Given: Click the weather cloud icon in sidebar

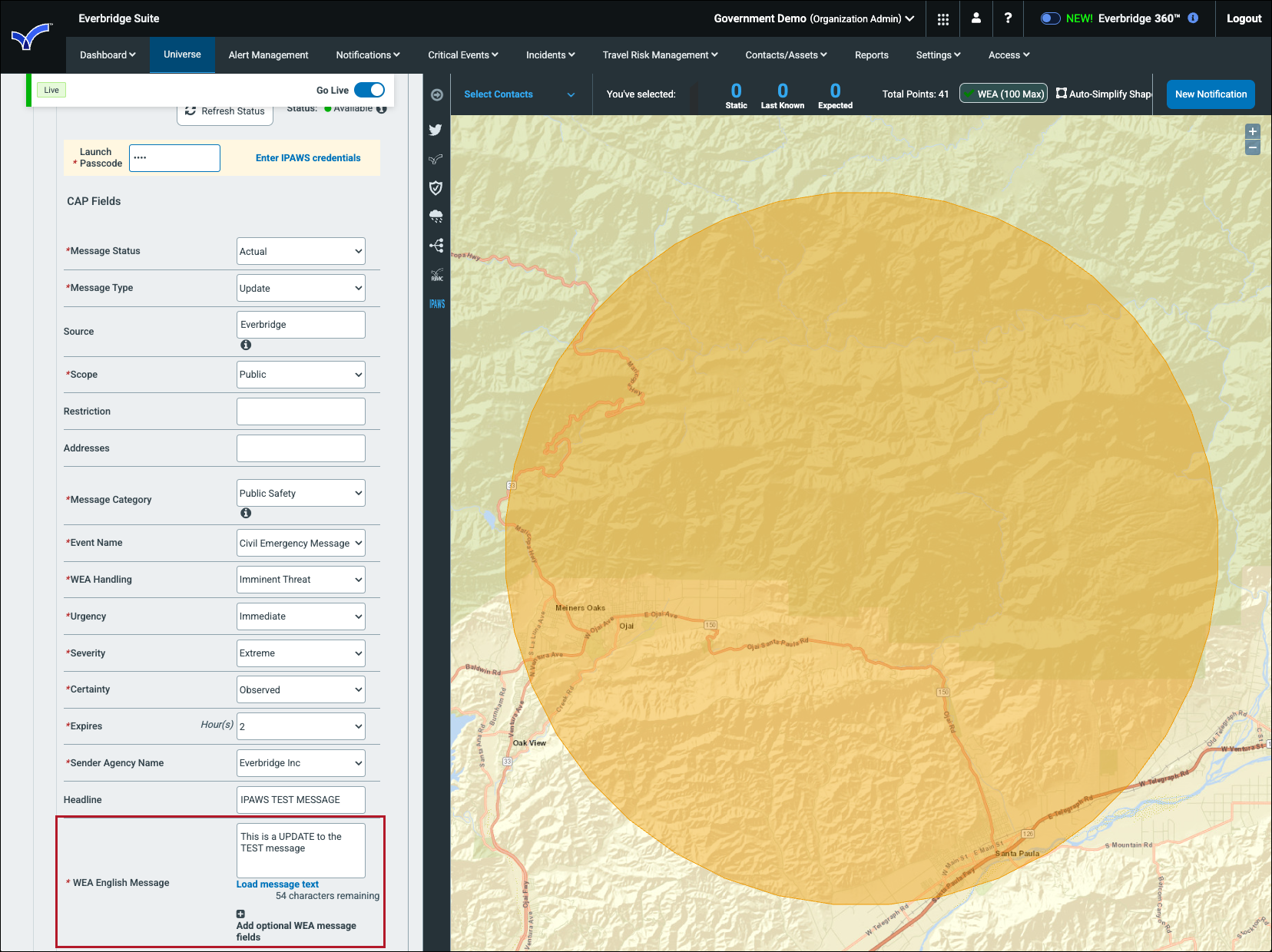Looking at the screenshot, I should tap(436, 217).
